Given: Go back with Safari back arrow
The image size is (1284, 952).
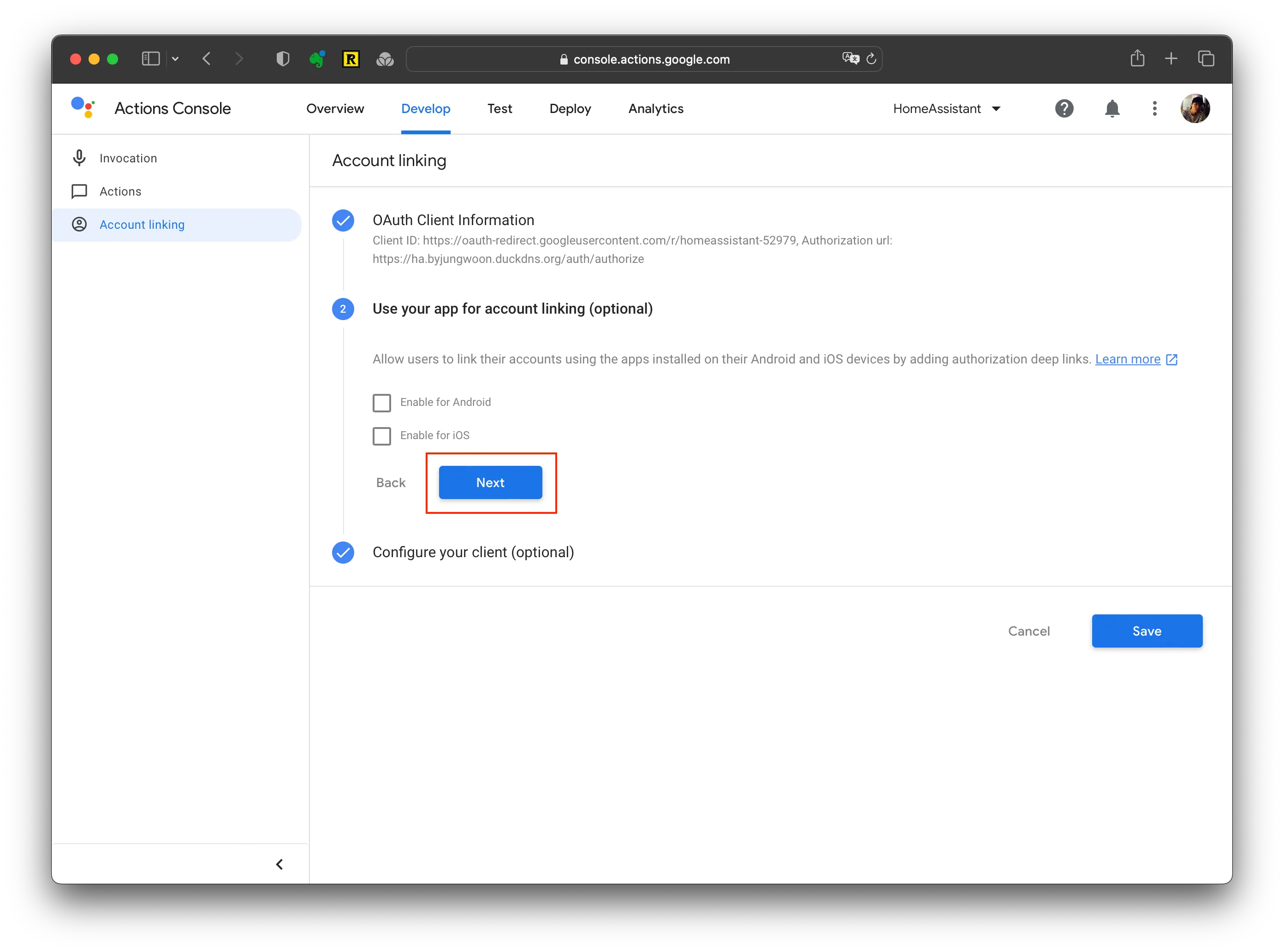Looking at the screenshot, I should point(207,59).
